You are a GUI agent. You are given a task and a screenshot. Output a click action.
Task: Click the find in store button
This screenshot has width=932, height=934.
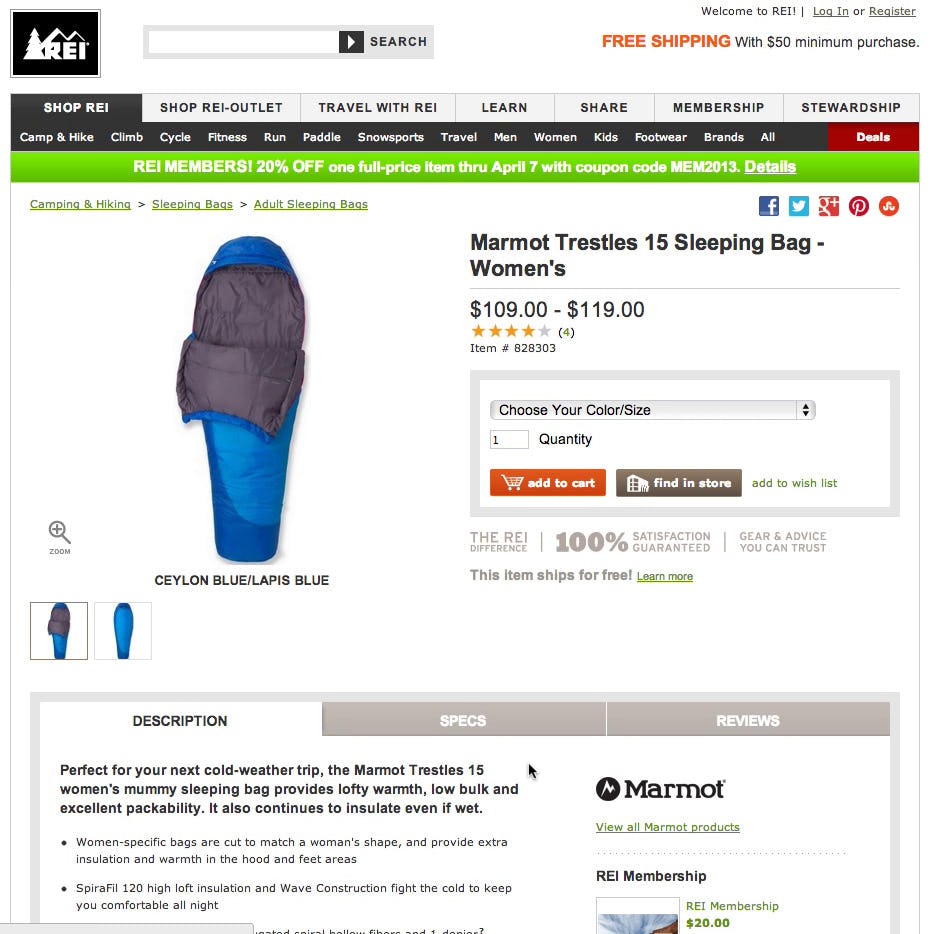tap(678, 482)
